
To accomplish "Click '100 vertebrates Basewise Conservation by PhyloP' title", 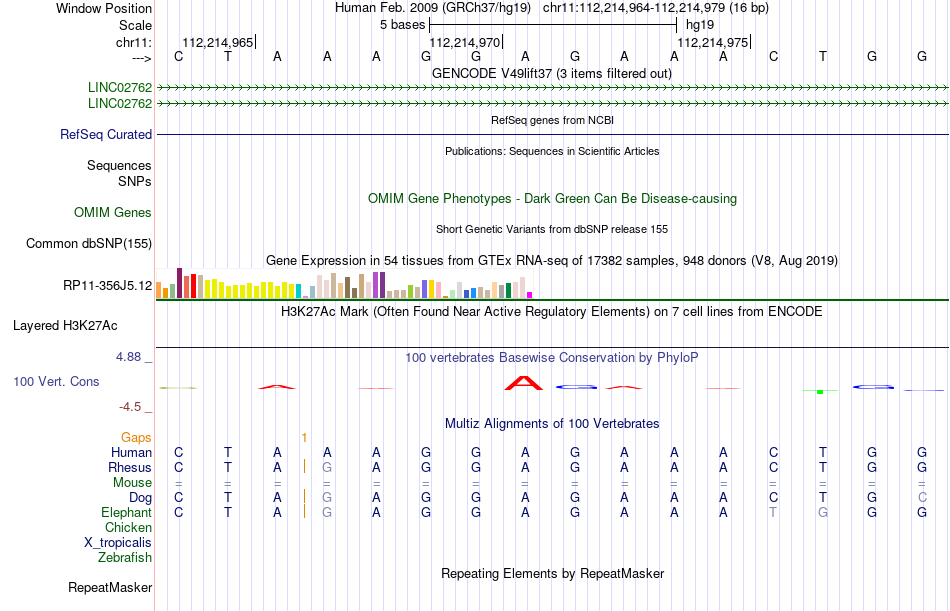I will coord(552,358).
